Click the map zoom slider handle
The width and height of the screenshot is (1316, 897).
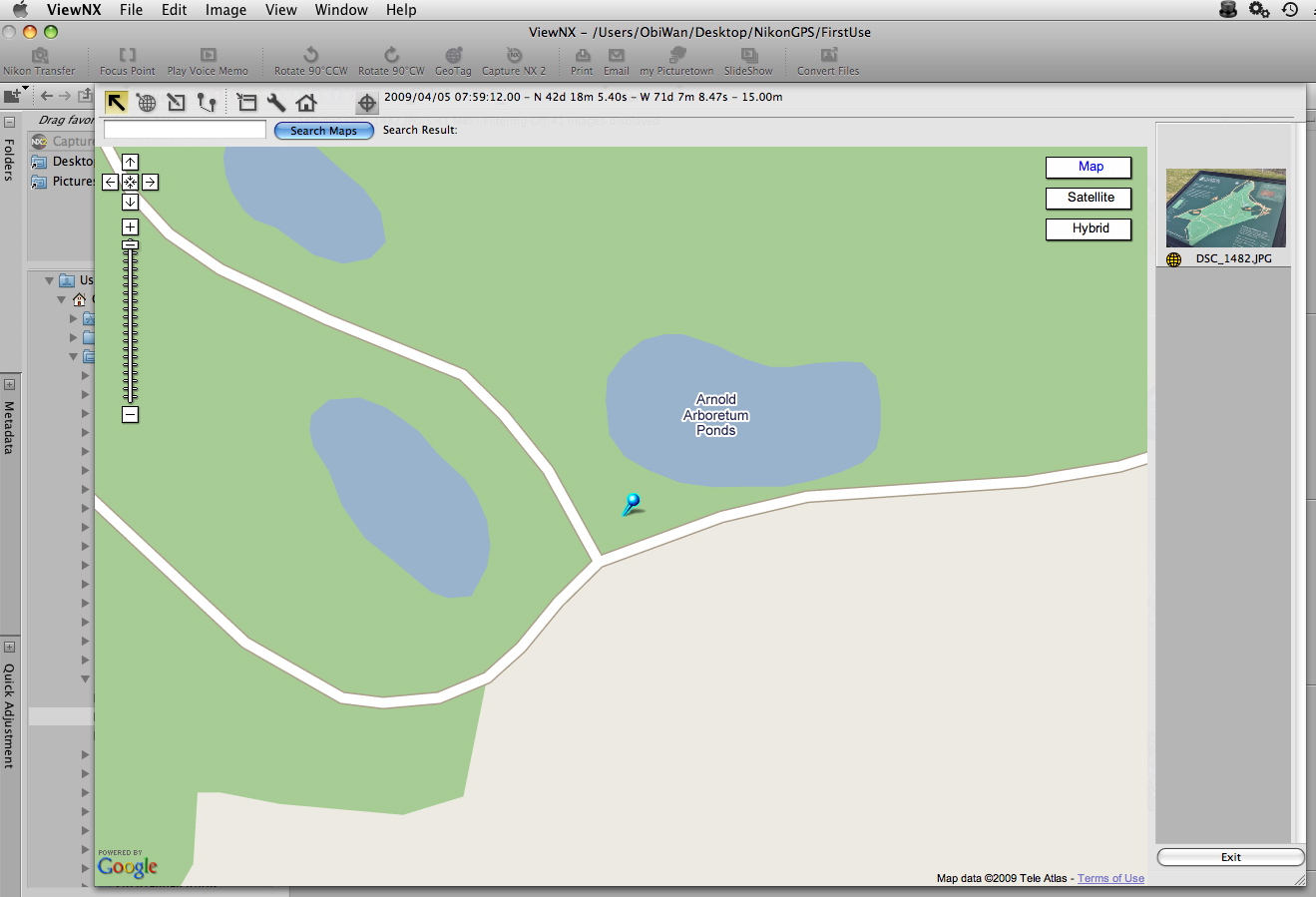131,244
